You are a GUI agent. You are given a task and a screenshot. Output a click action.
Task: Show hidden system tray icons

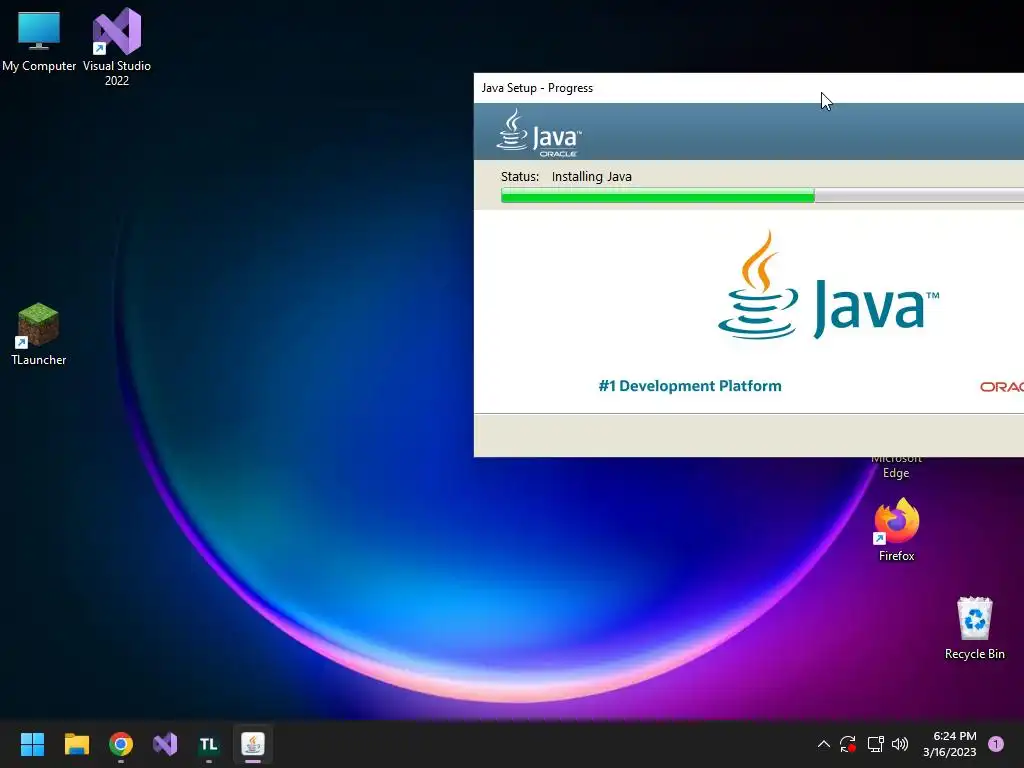point(824,744)
